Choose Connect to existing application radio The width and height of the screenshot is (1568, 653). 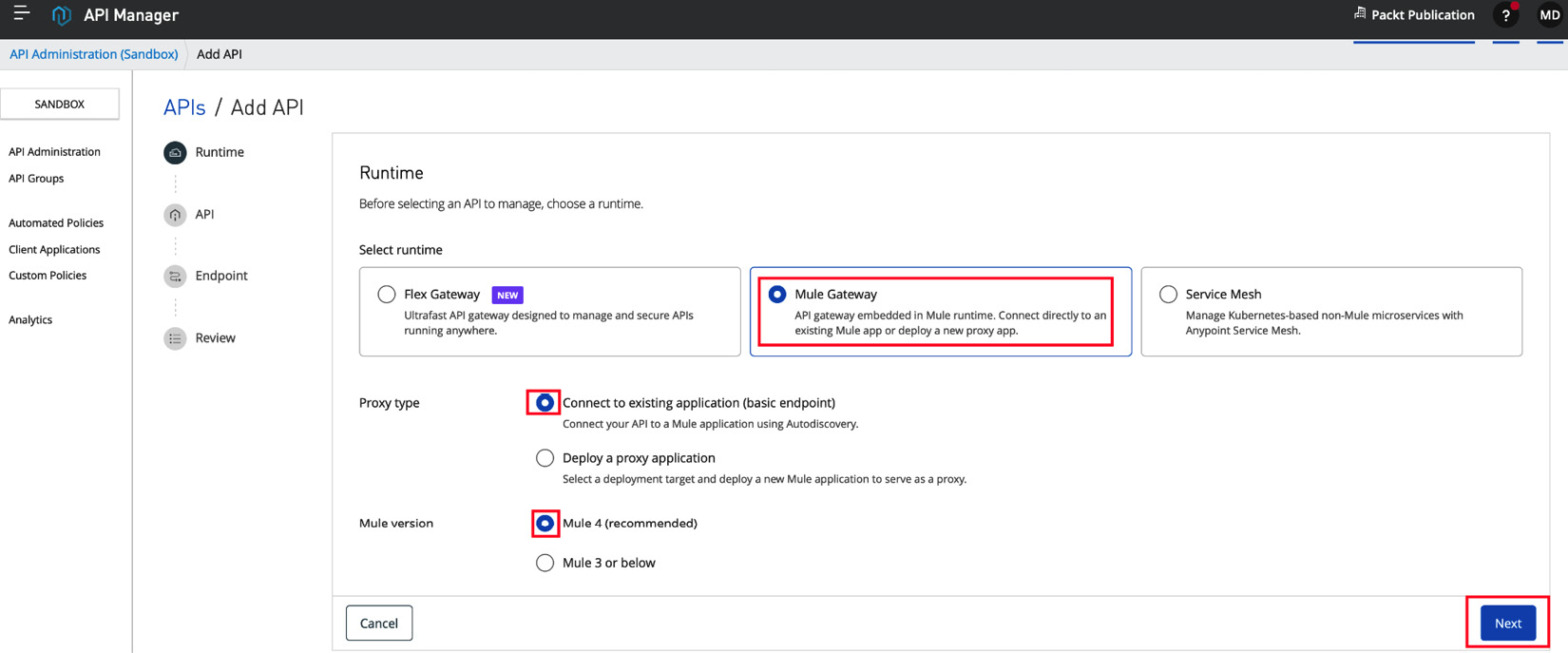pos(545,403)
